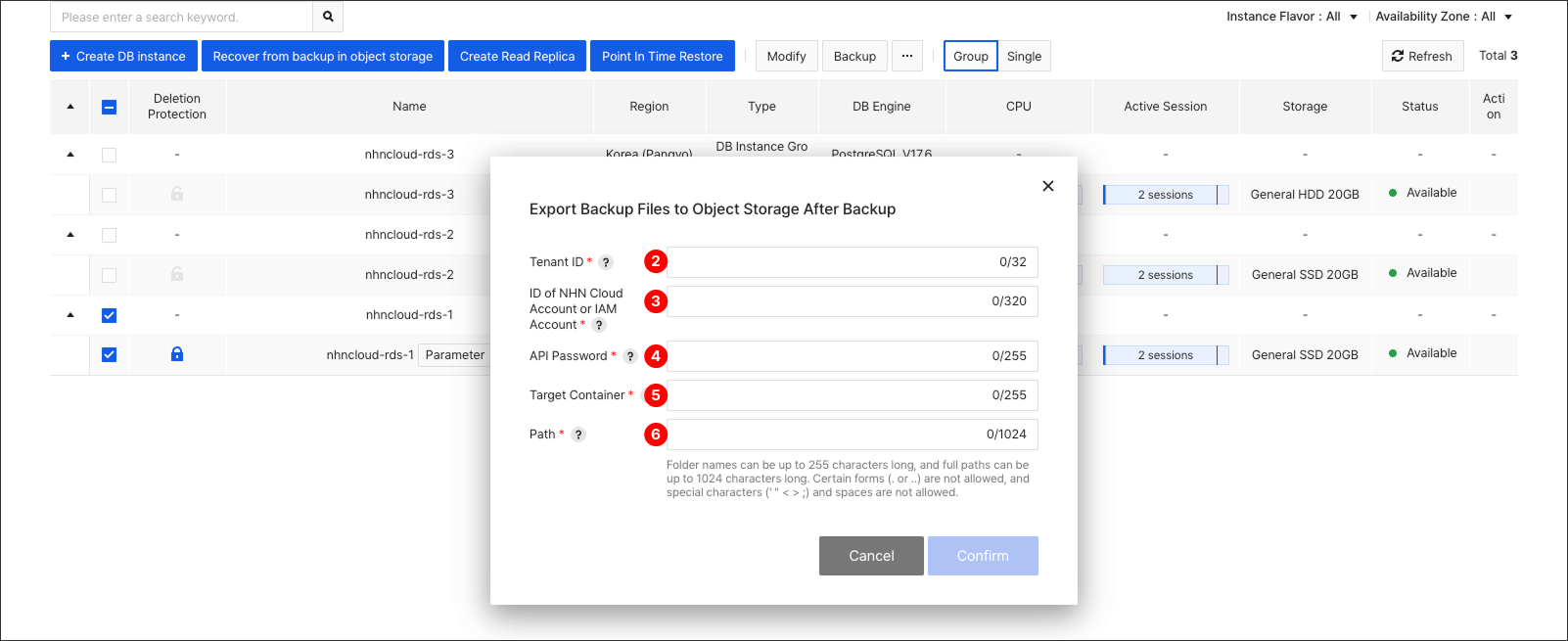Open the Availability Zone dropdown
The image size is (1568, 641).
(x=1444, y=17)
